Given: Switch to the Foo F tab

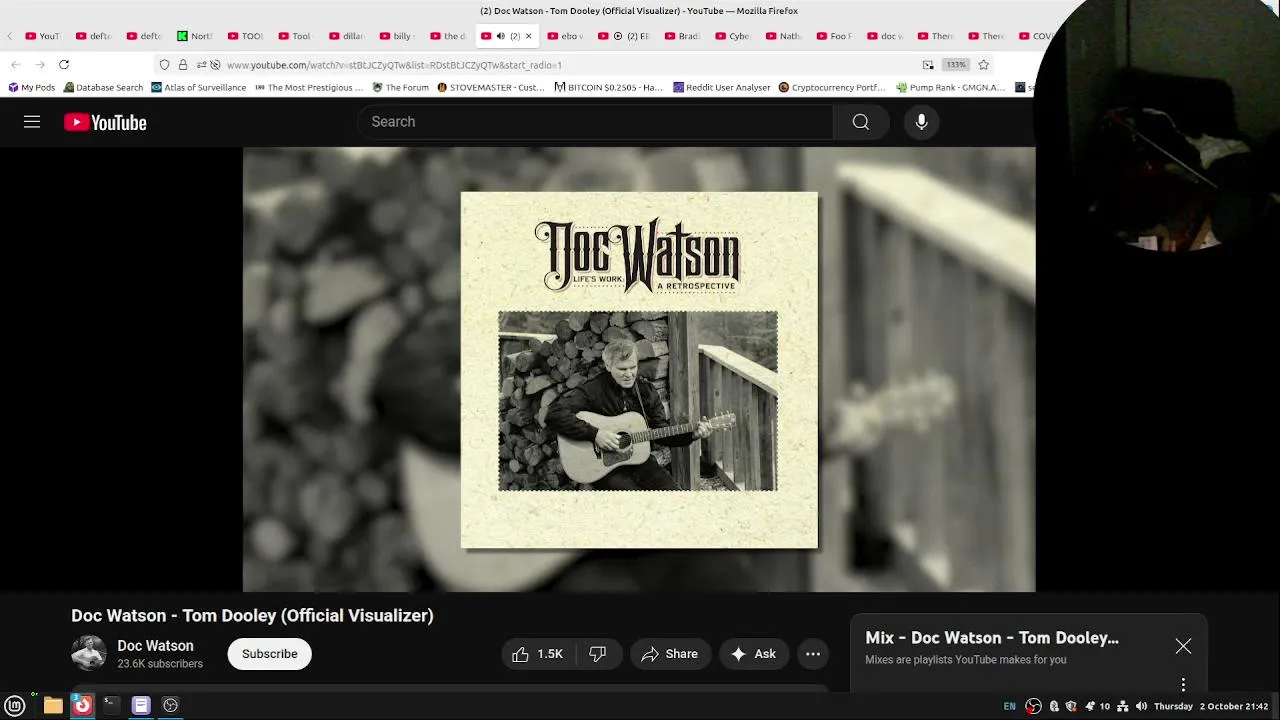Looking at the screenshot, I should click(x=833, y=36).
